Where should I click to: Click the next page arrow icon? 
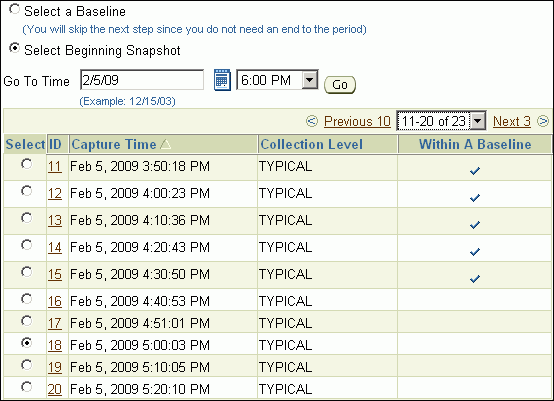click(543, 121)
